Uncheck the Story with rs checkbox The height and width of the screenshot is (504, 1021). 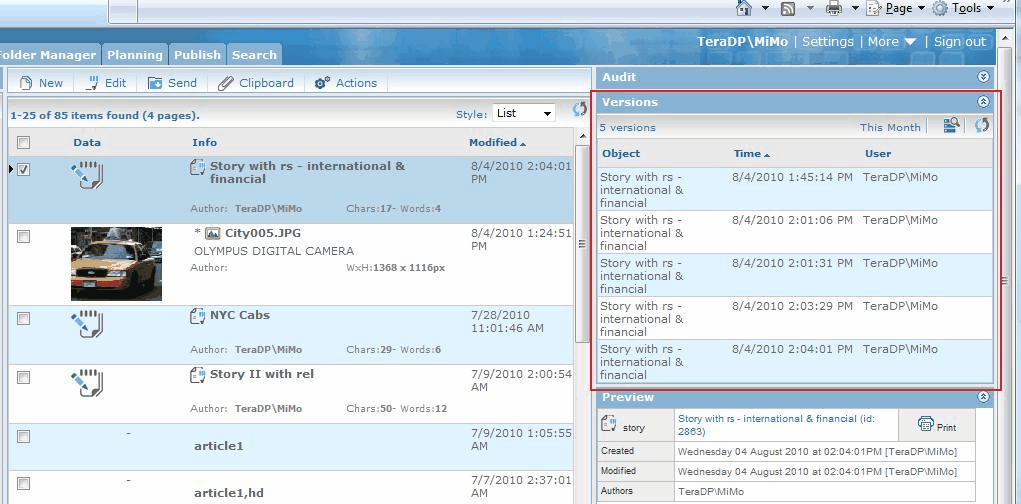[x=24, y=170]
